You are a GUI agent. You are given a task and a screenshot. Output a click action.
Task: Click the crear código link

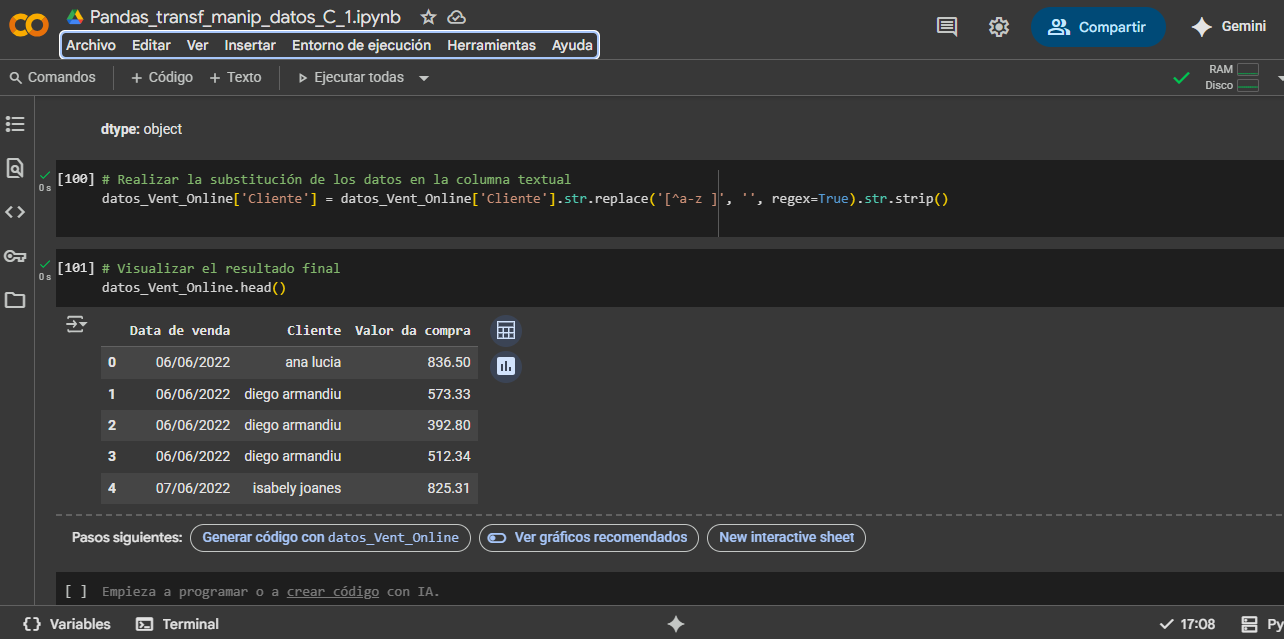point(333,591)
